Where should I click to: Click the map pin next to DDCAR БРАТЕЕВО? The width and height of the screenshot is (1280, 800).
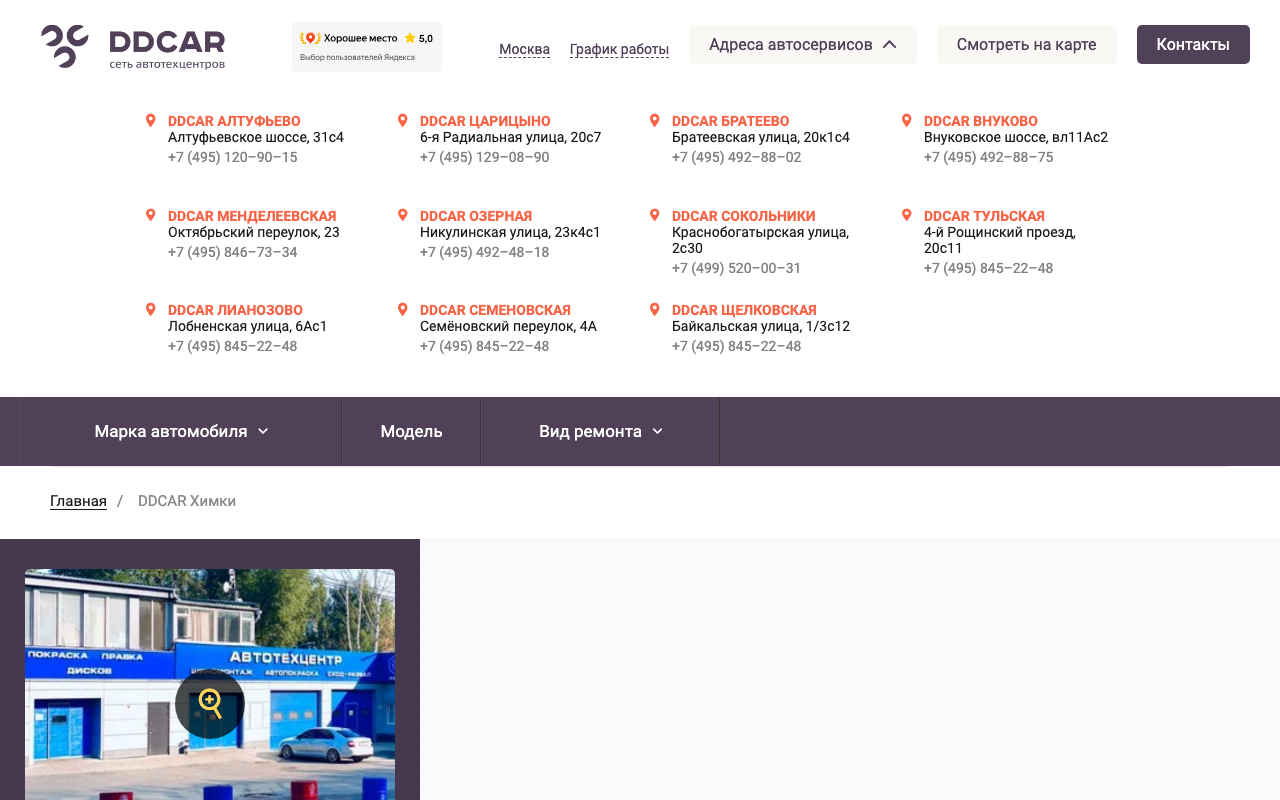(x=655, y=121)
